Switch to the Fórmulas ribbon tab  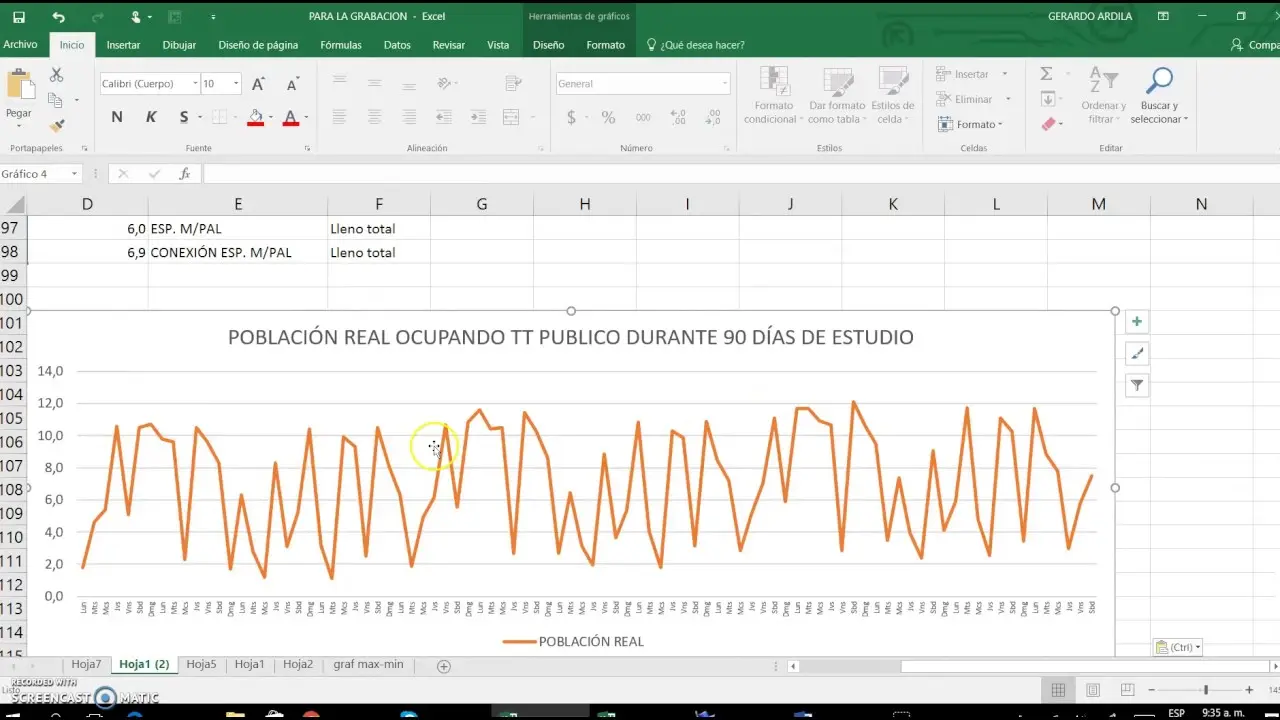340,45
